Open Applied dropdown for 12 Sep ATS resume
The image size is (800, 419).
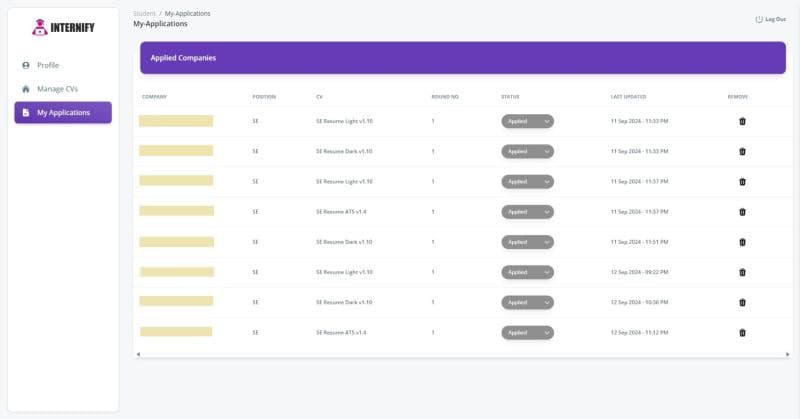(x=528, y=332)
